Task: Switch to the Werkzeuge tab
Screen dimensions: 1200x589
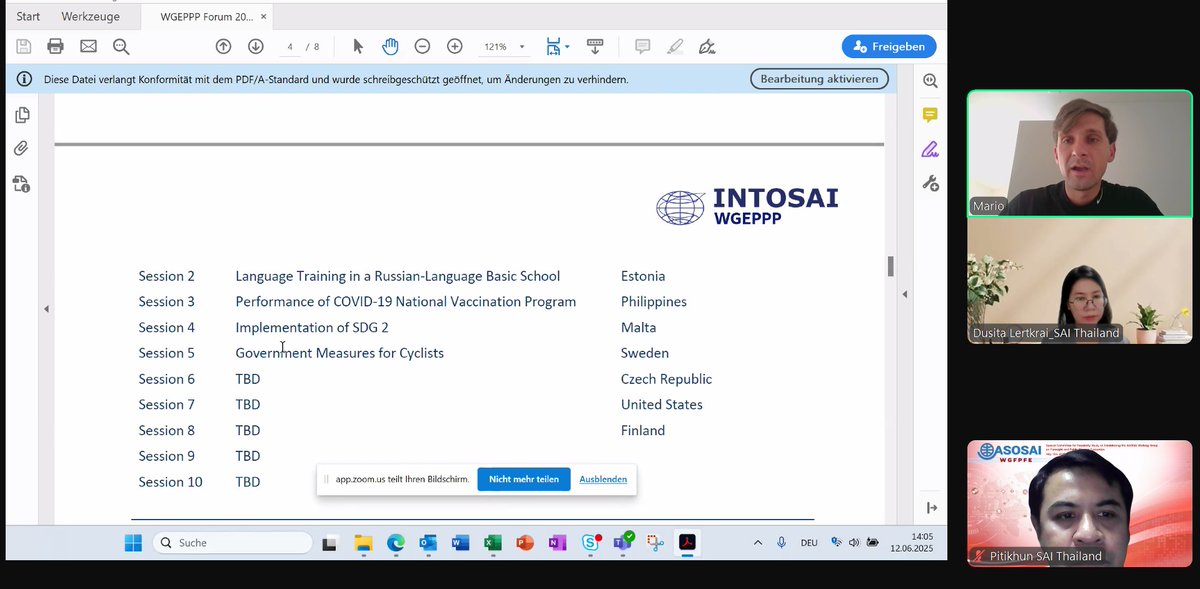Action: (90, 16)
